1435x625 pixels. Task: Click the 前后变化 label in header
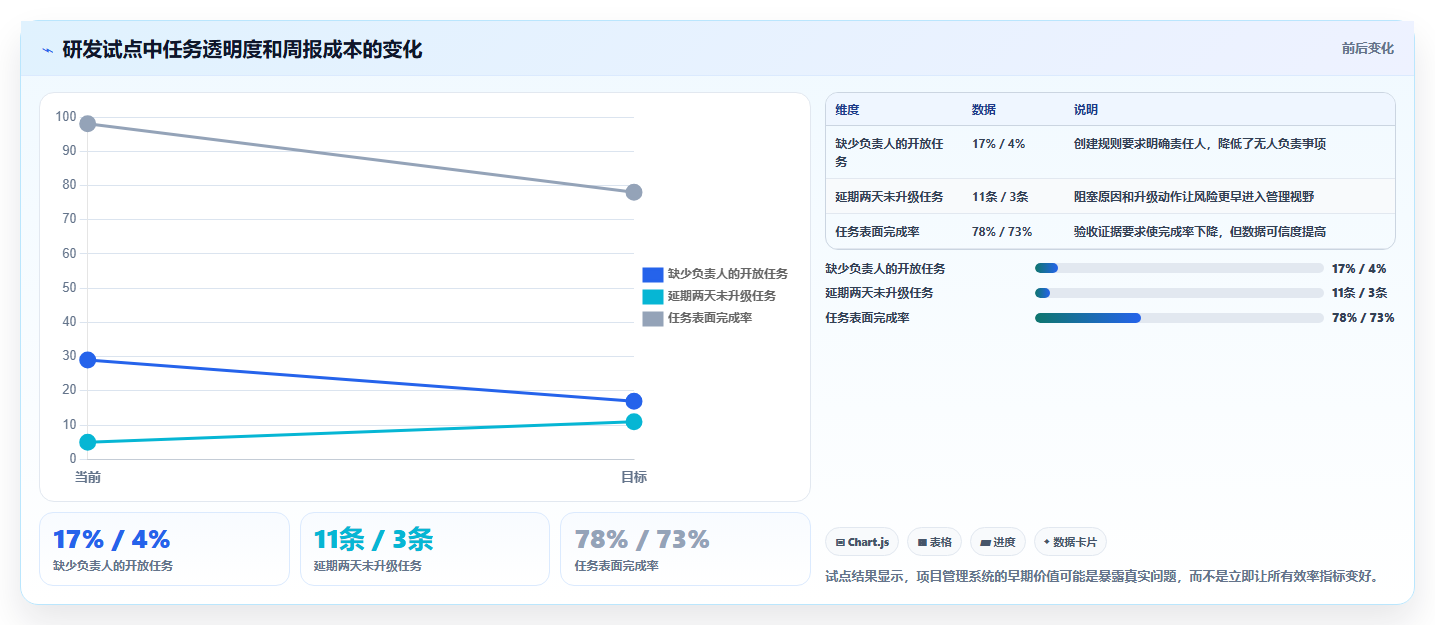pyautogui.click(x=1367, y=49)
